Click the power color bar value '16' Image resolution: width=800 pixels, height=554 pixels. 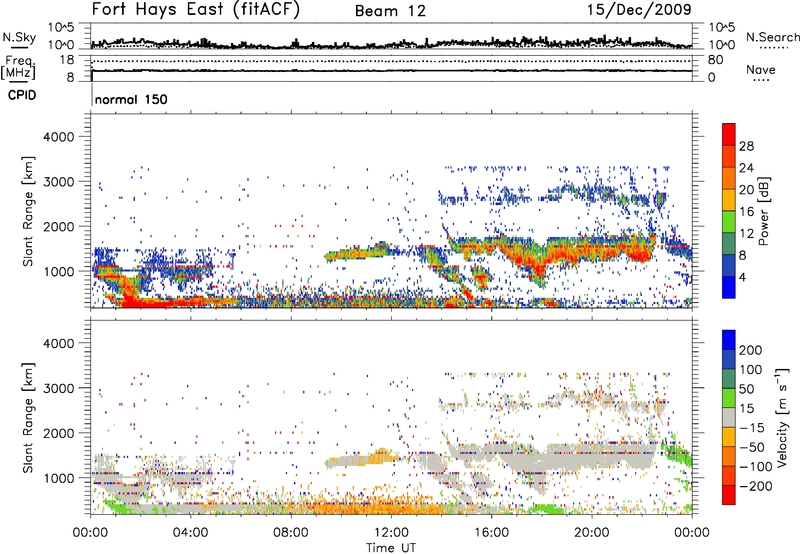[x=746, y=212]
